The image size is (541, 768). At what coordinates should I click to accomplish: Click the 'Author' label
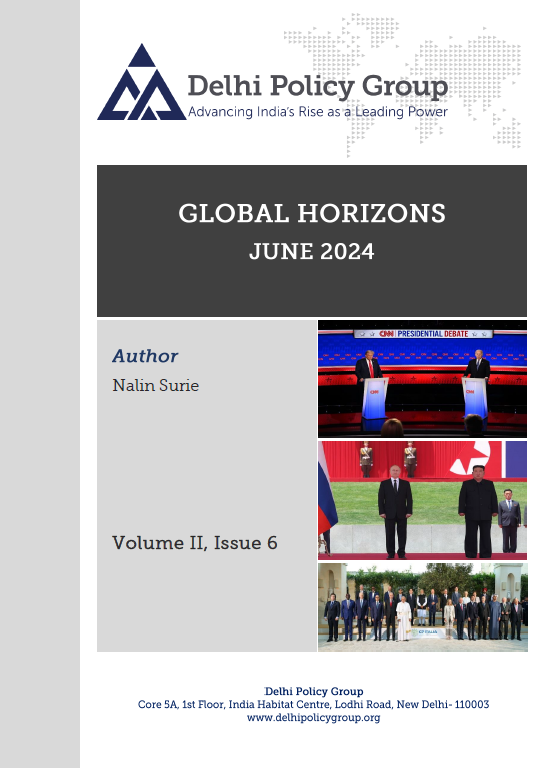click(x=145, y=356)
